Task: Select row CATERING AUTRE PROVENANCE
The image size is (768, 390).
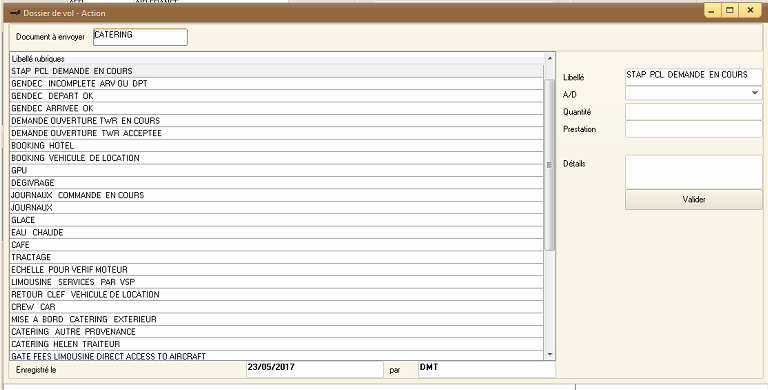Action: 277,332
